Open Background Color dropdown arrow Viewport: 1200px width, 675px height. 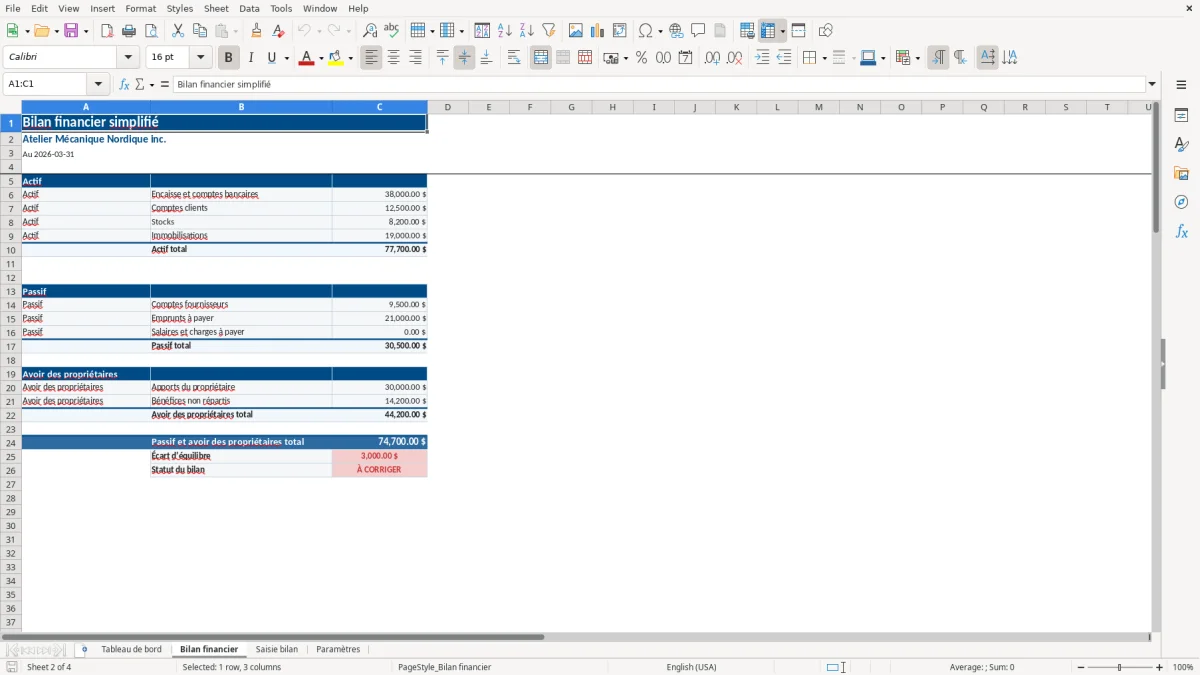351,58
